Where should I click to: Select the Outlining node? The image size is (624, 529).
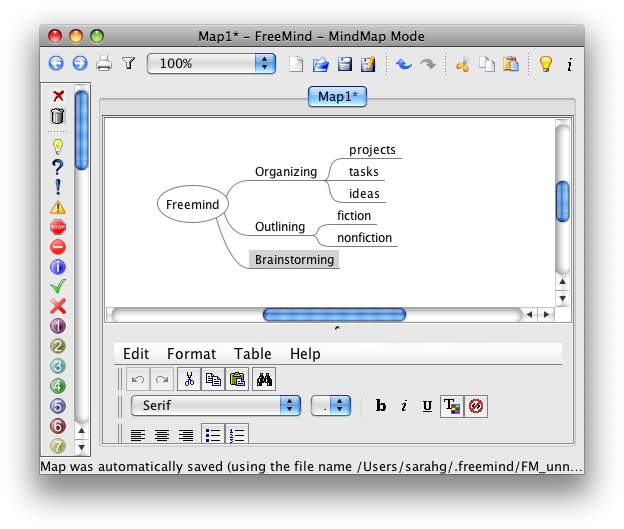(280, 226)
